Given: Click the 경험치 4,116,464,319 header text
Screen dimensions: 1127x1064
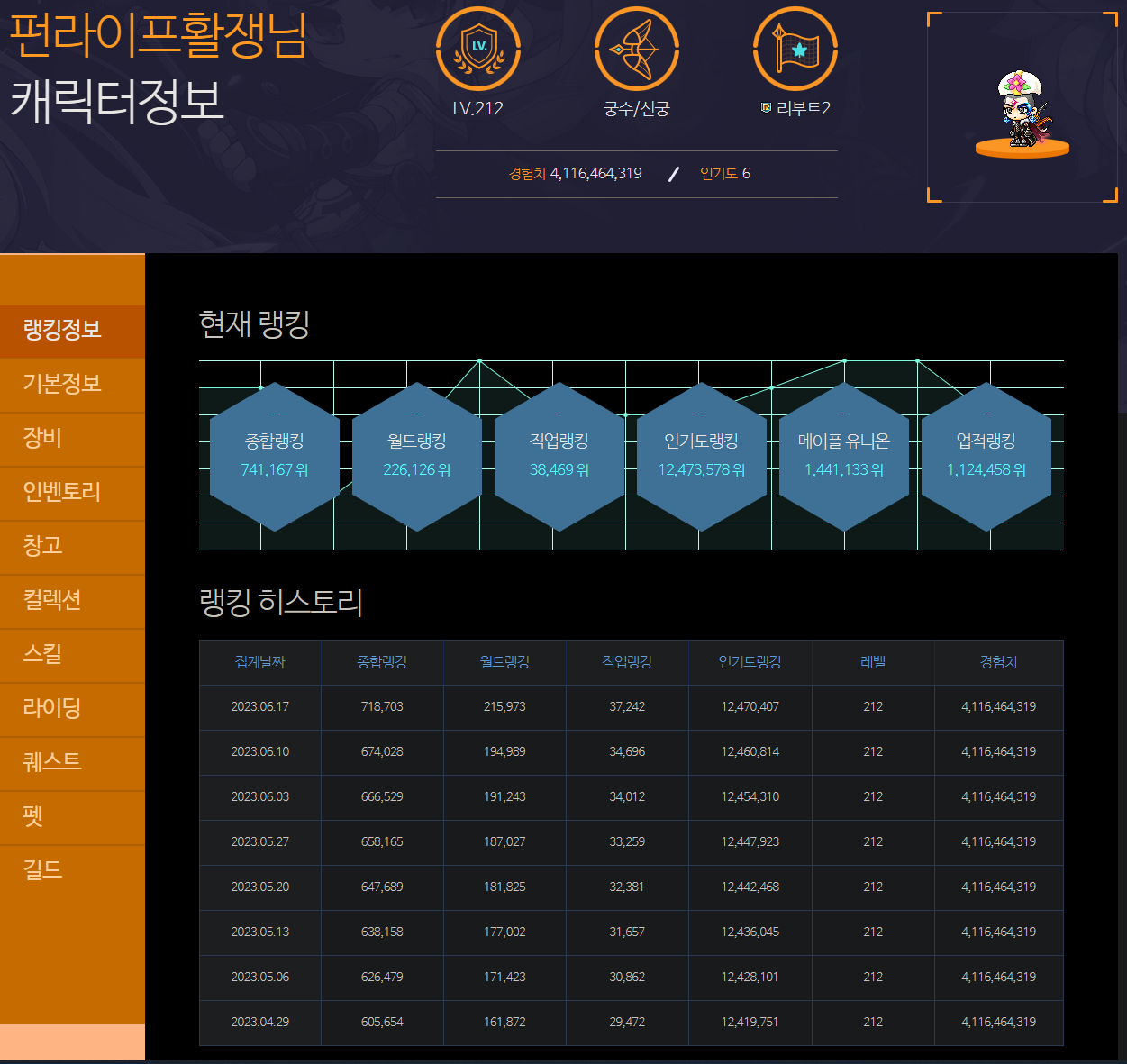Looking at the screenshot, I should coord(575,173).
